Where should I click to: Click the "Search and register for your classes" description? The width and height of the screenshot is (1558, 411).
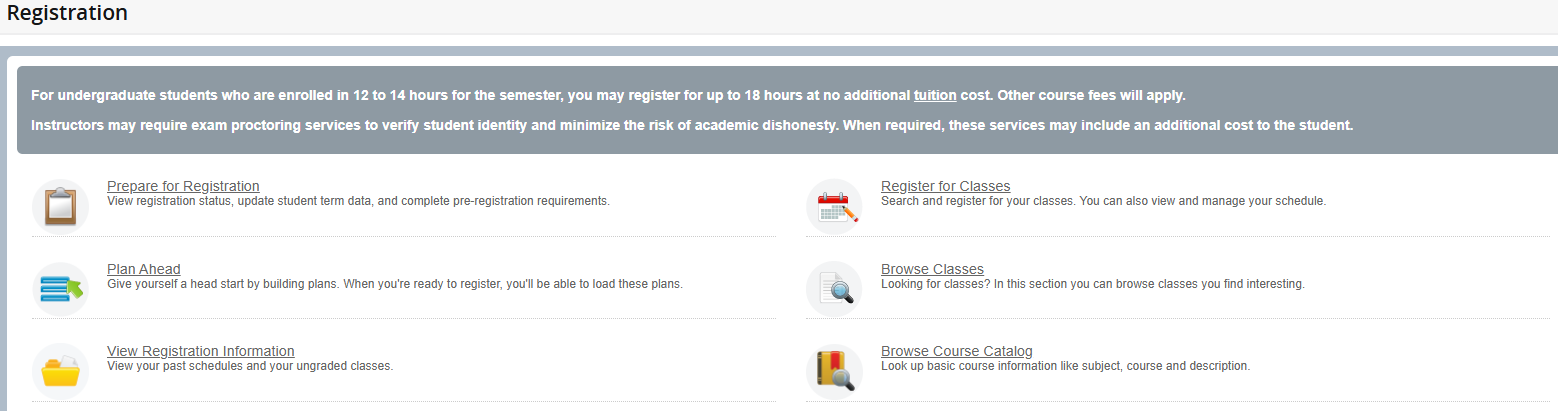pos(1103,201)
